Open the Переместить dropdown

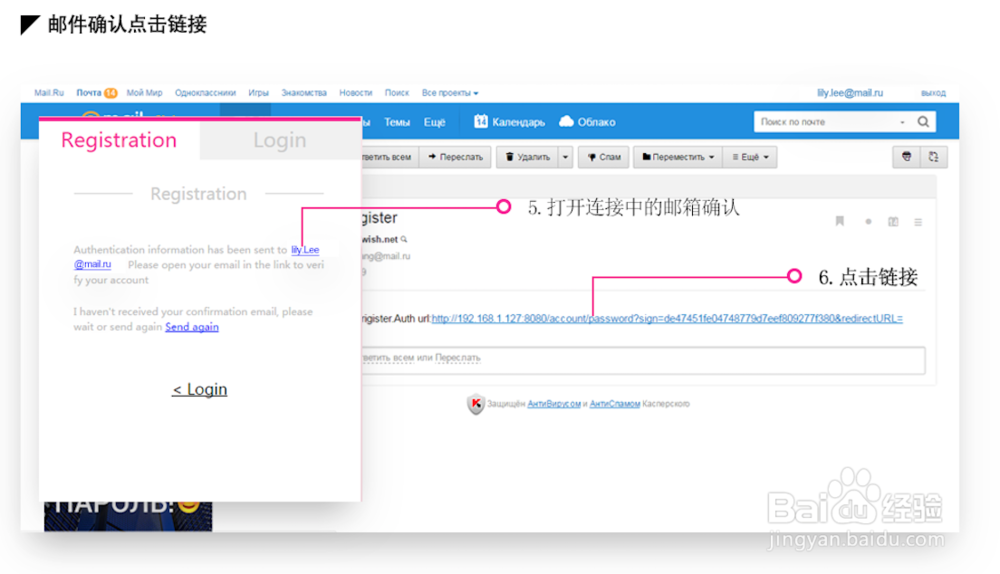point(678,157)
